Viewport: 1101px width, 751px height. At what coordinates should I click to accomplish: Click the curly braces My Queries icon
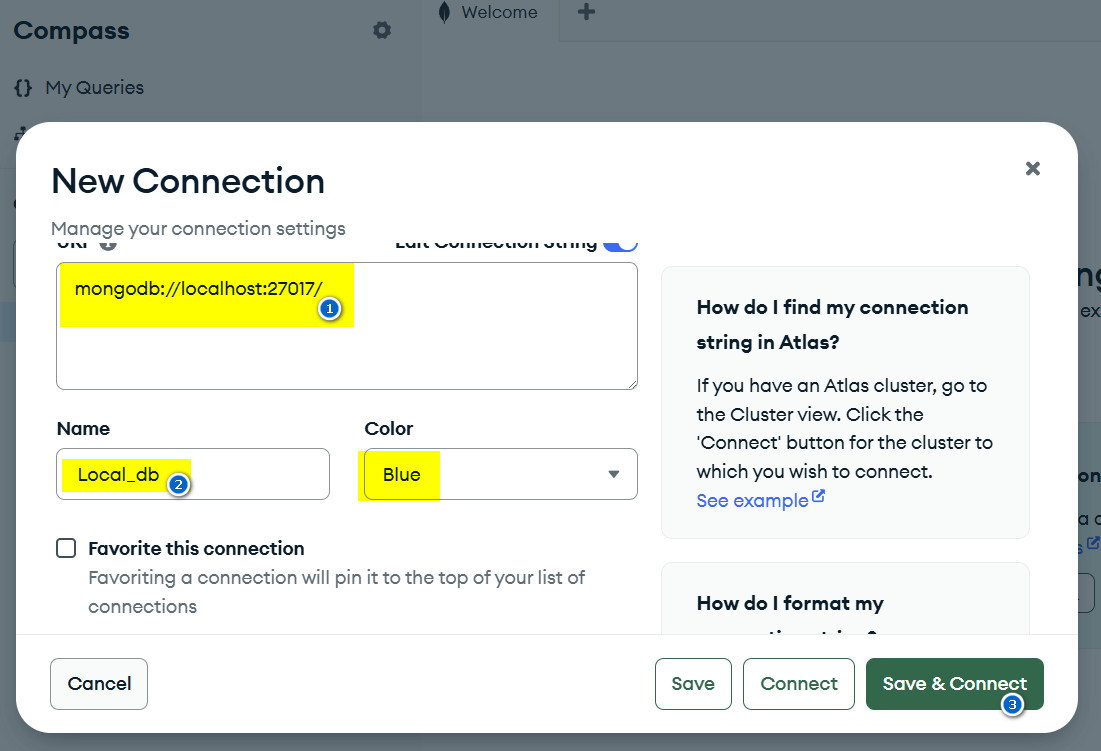coord(23,88)
